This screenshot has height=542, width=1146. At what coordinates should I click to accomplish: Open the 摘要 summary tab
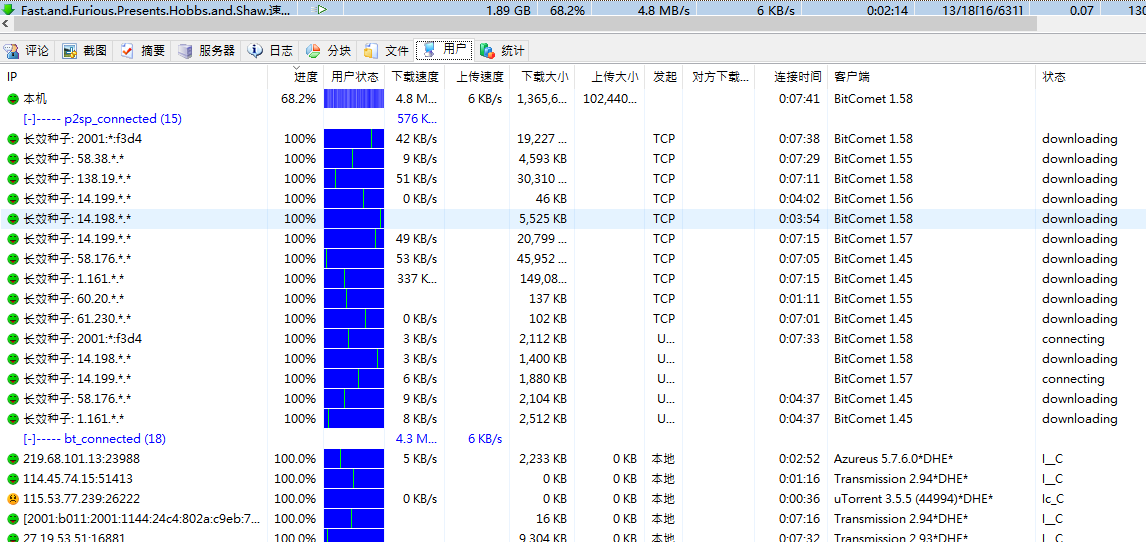pyautogui.click(x=143, y=51)
